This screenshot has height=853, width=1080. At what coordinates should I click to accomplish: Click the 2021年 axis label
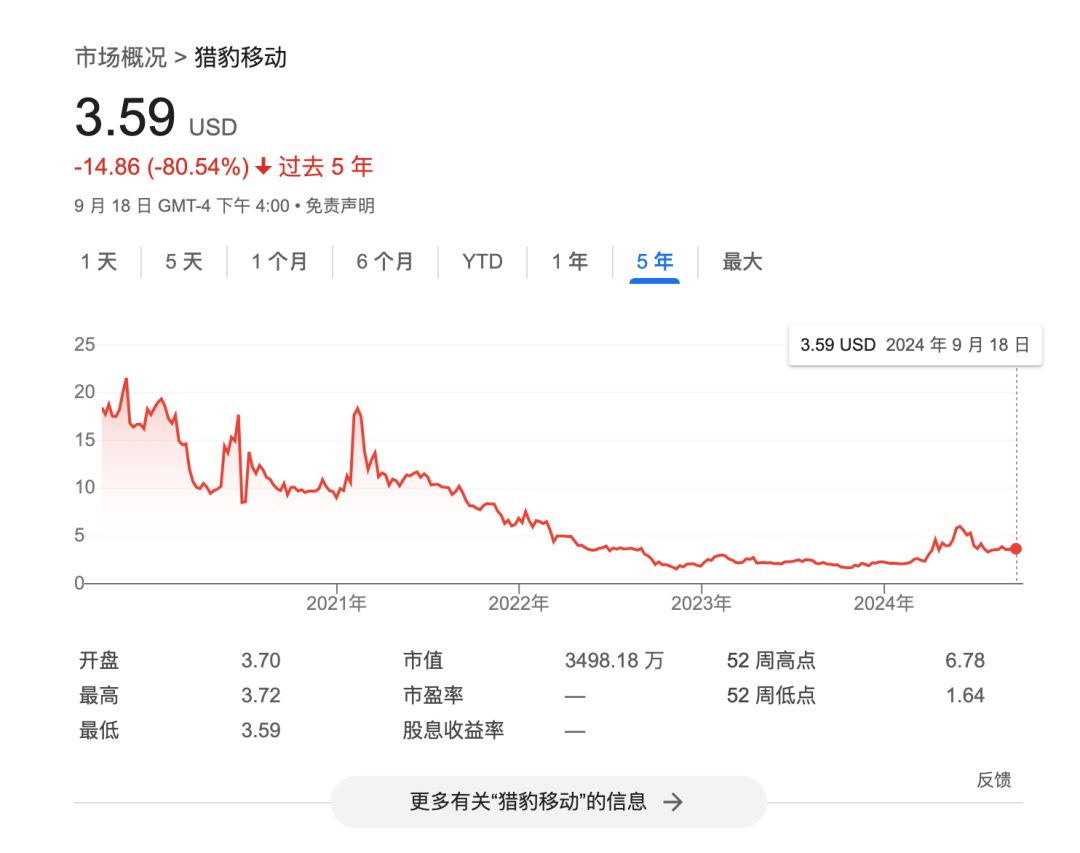click(x=336, y=604)
